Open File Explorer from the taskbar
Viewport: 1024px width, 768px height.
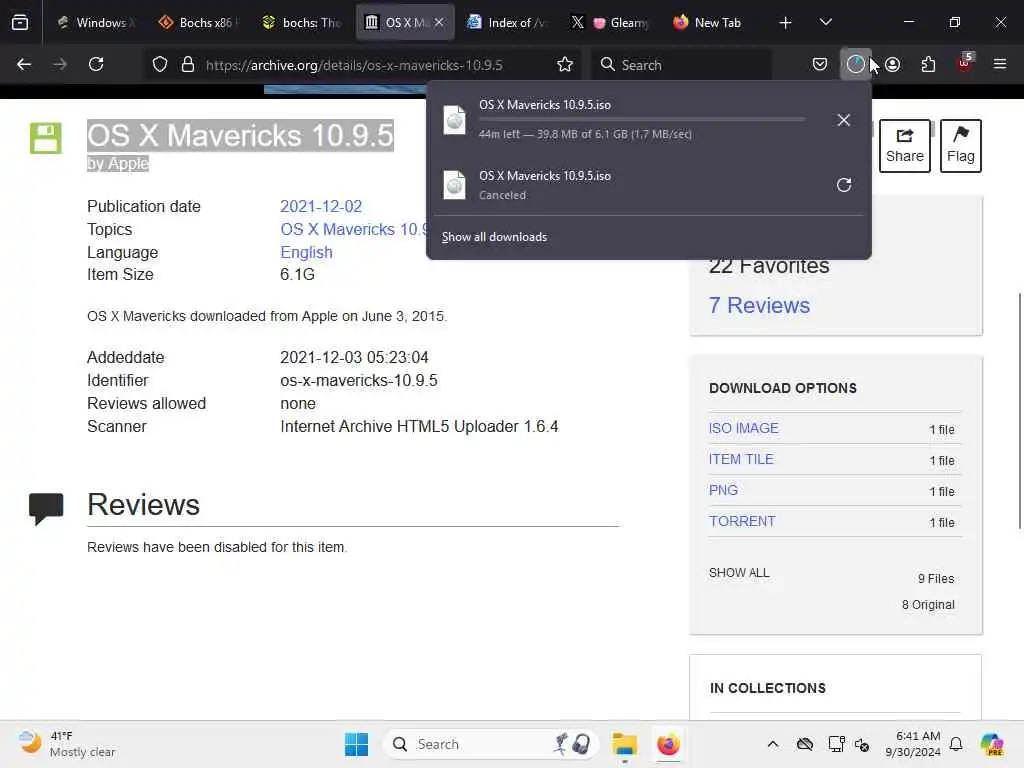pos(624,744)
